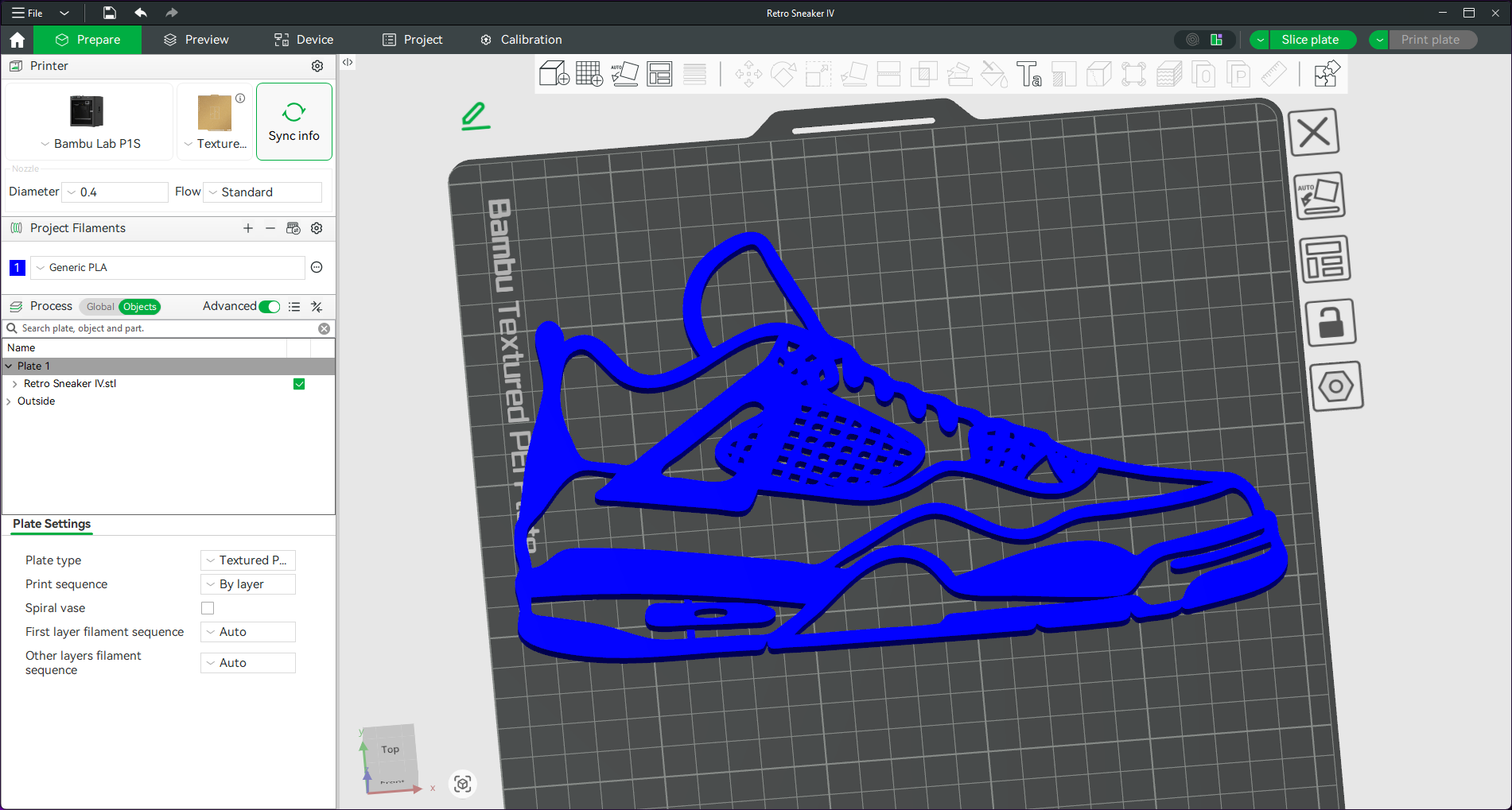The width and height of the screenshot is (1512, 810).
Task: Open the Calibration tab
Action: 521,40
